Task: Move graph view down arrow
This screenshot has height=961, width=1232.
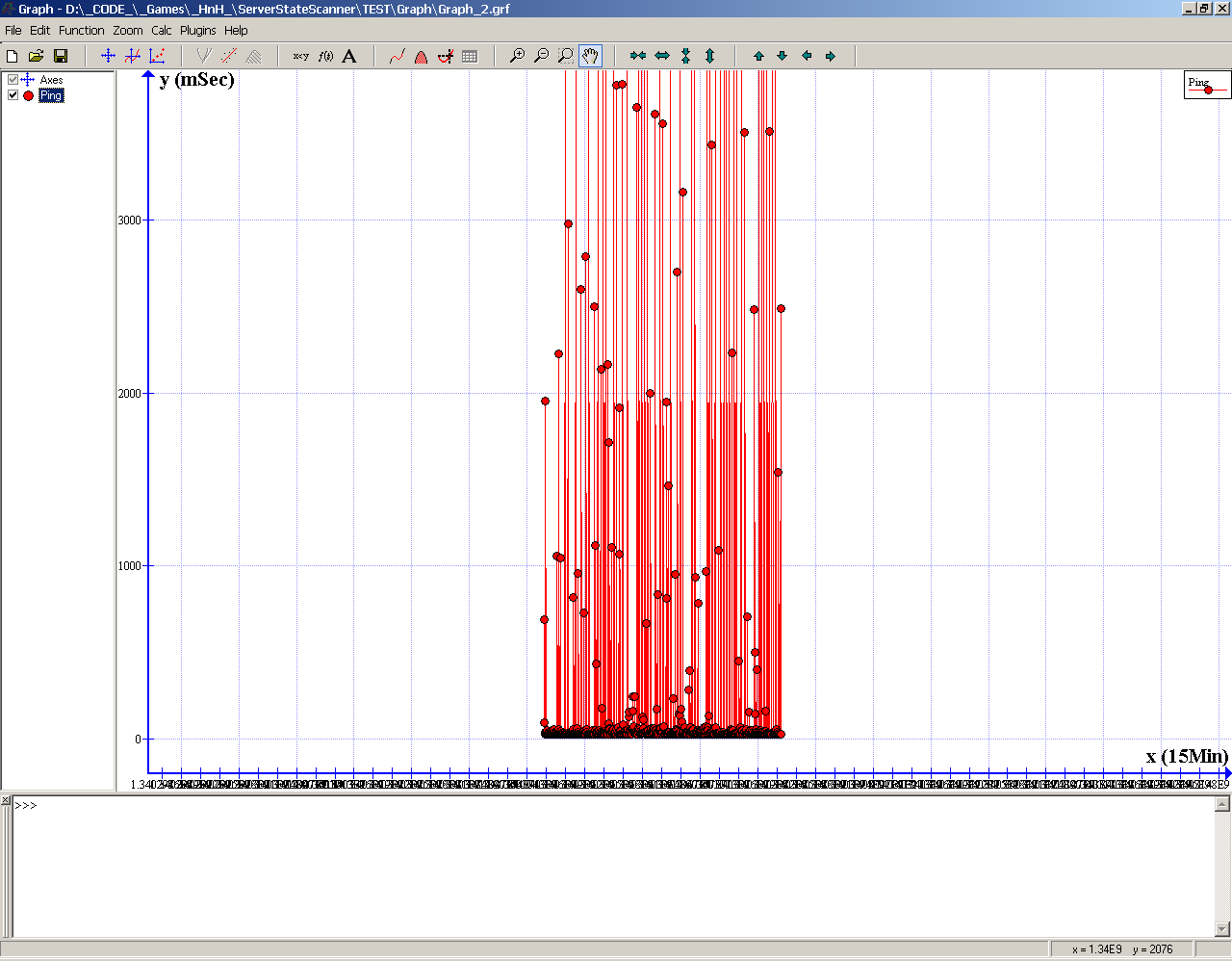Action: coord(782,56)
